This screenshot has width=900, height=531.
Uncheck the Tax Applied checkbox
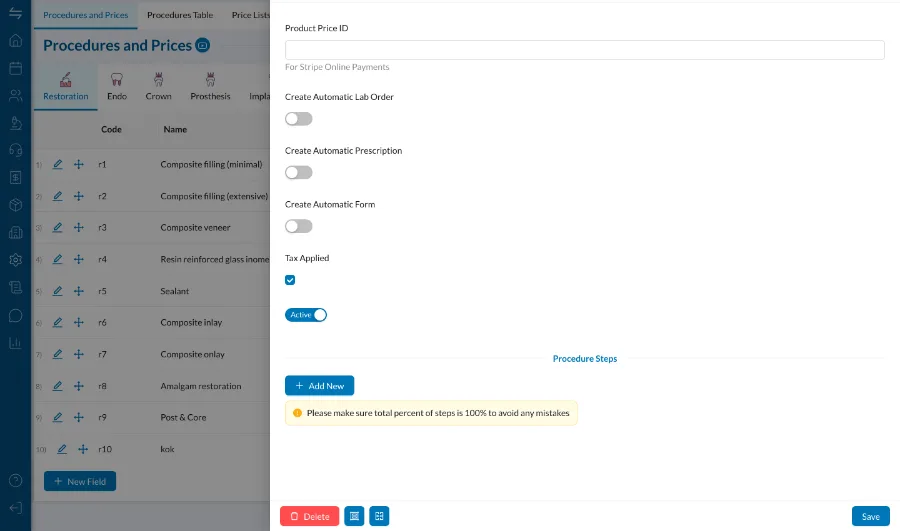pyautogui.click(x=290, y=280)
